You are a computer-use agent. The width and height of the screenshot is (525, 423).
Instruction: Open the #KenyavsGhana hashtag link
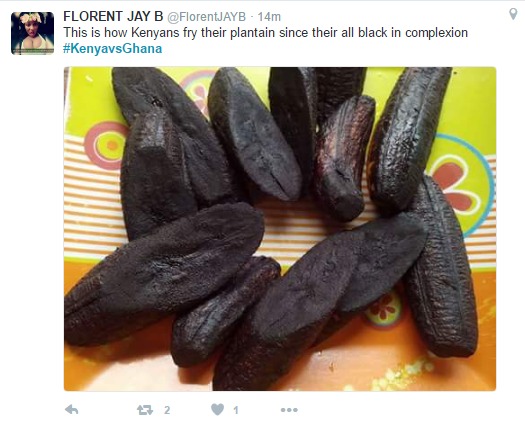point(112,49)
